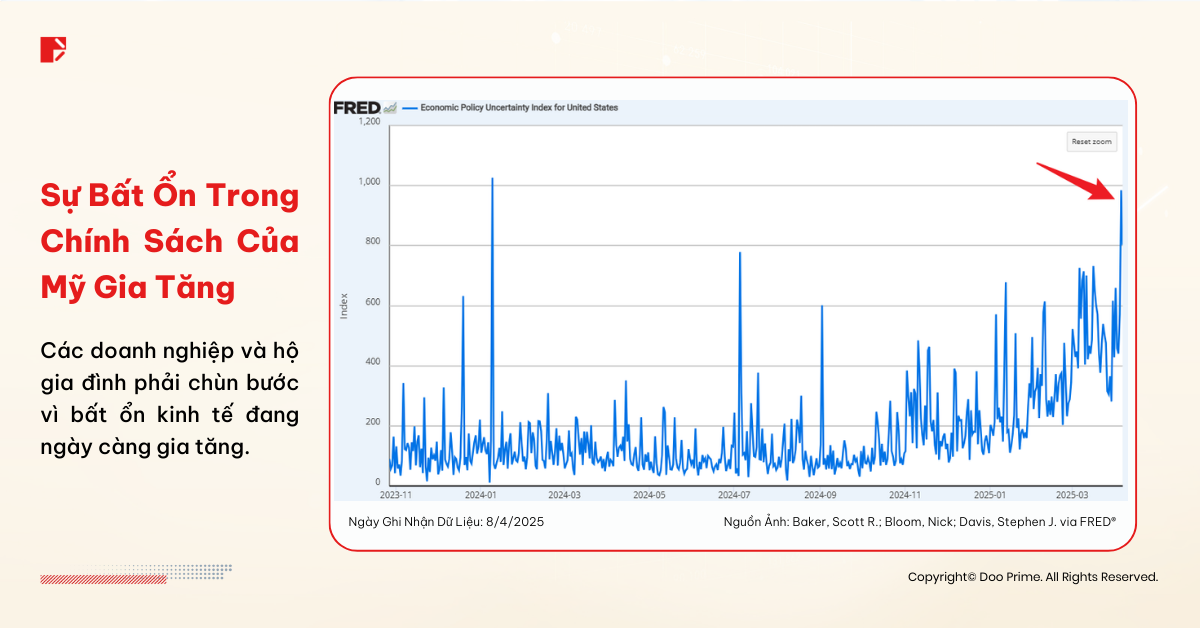Click the small chart icon beside FRED
Image resolution: width=1200 pixels, height=628 pixels.
tap(390, 108)
